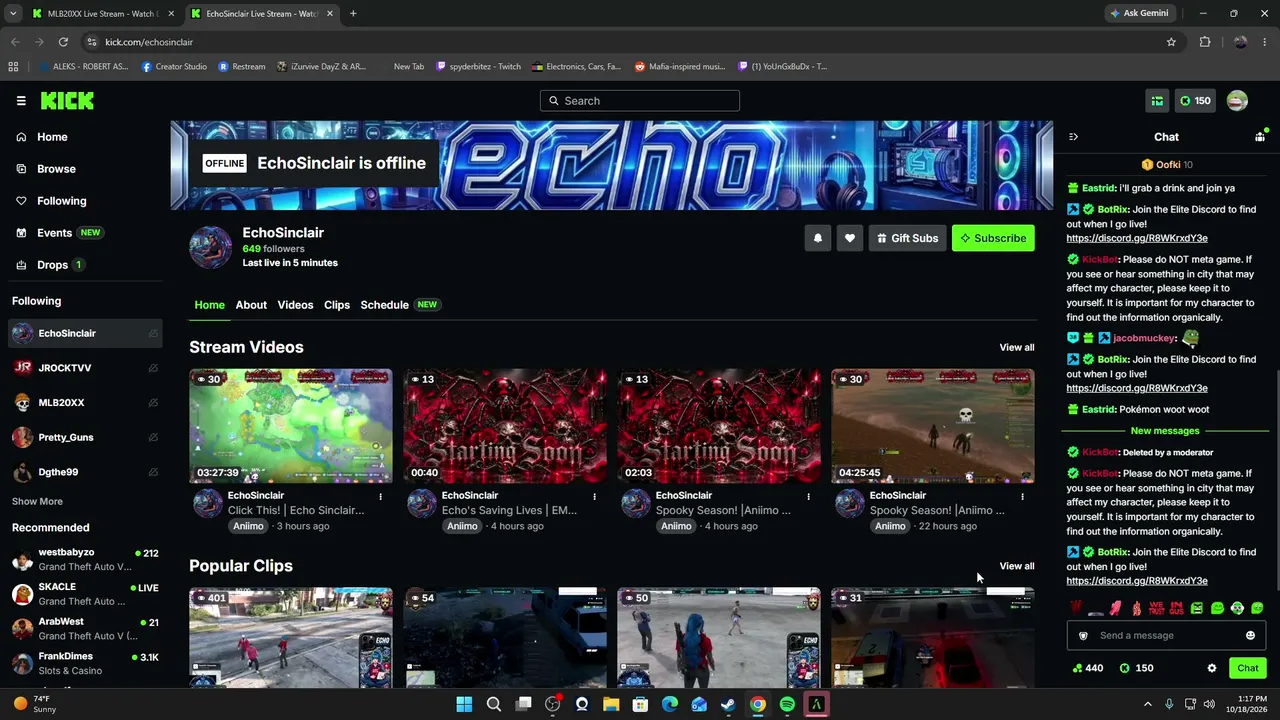
Task: Open options for 22 hours ago video
Action: (1022, 496)
